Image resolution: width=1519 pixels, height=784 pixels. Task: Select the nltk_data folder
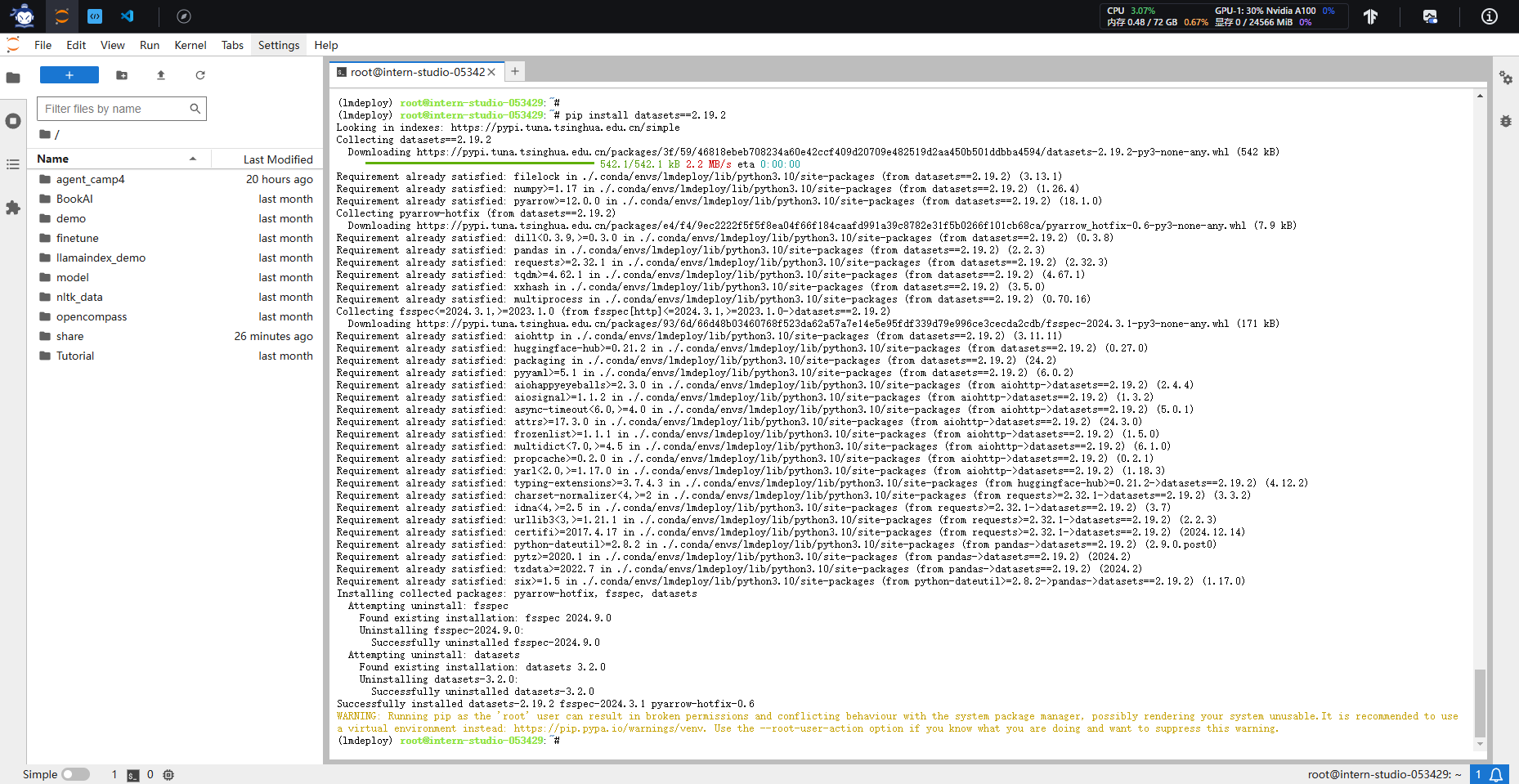(175, 297)
